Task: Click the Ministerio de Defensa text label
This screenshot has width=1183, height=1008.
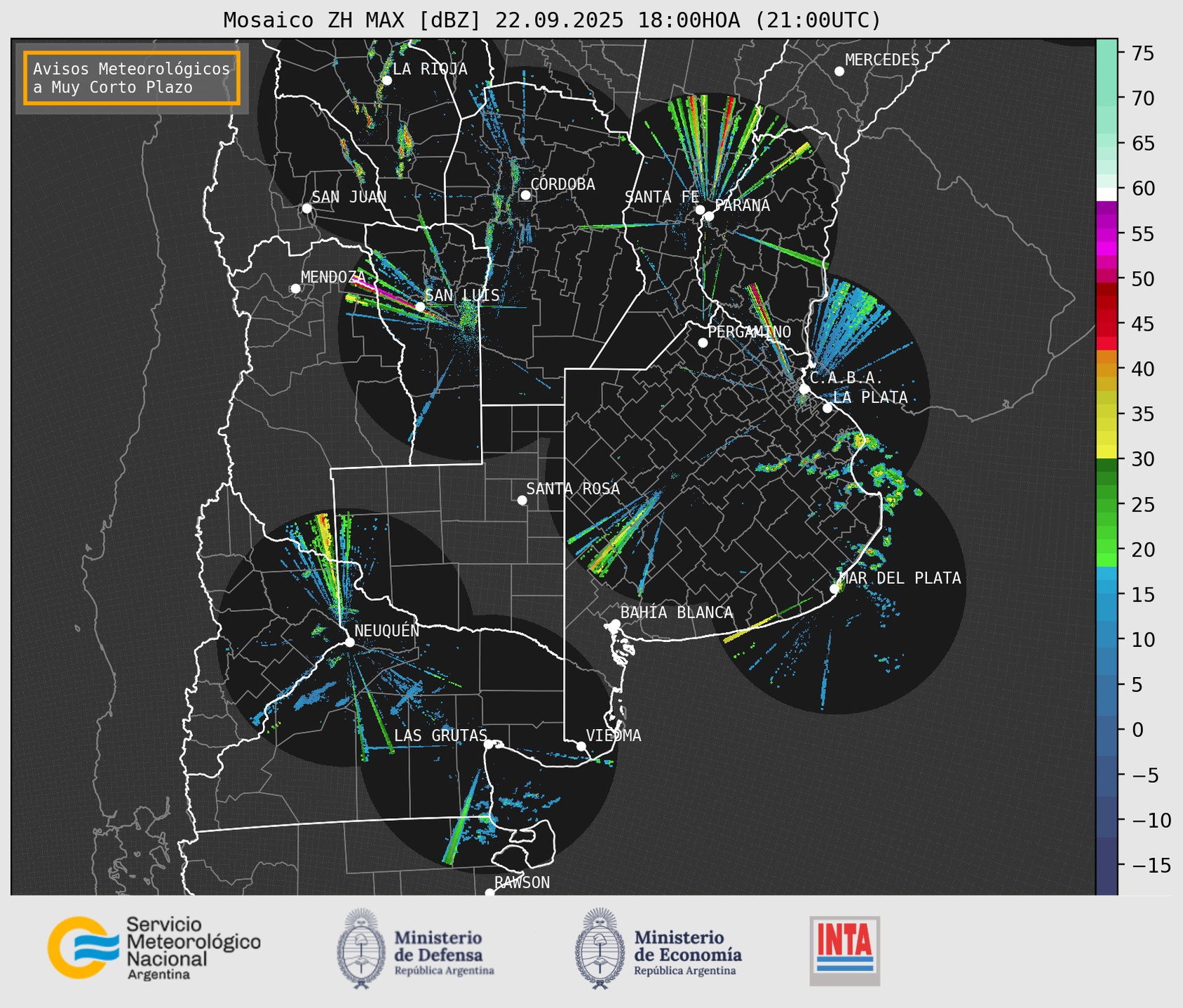Action: [438, 946]
